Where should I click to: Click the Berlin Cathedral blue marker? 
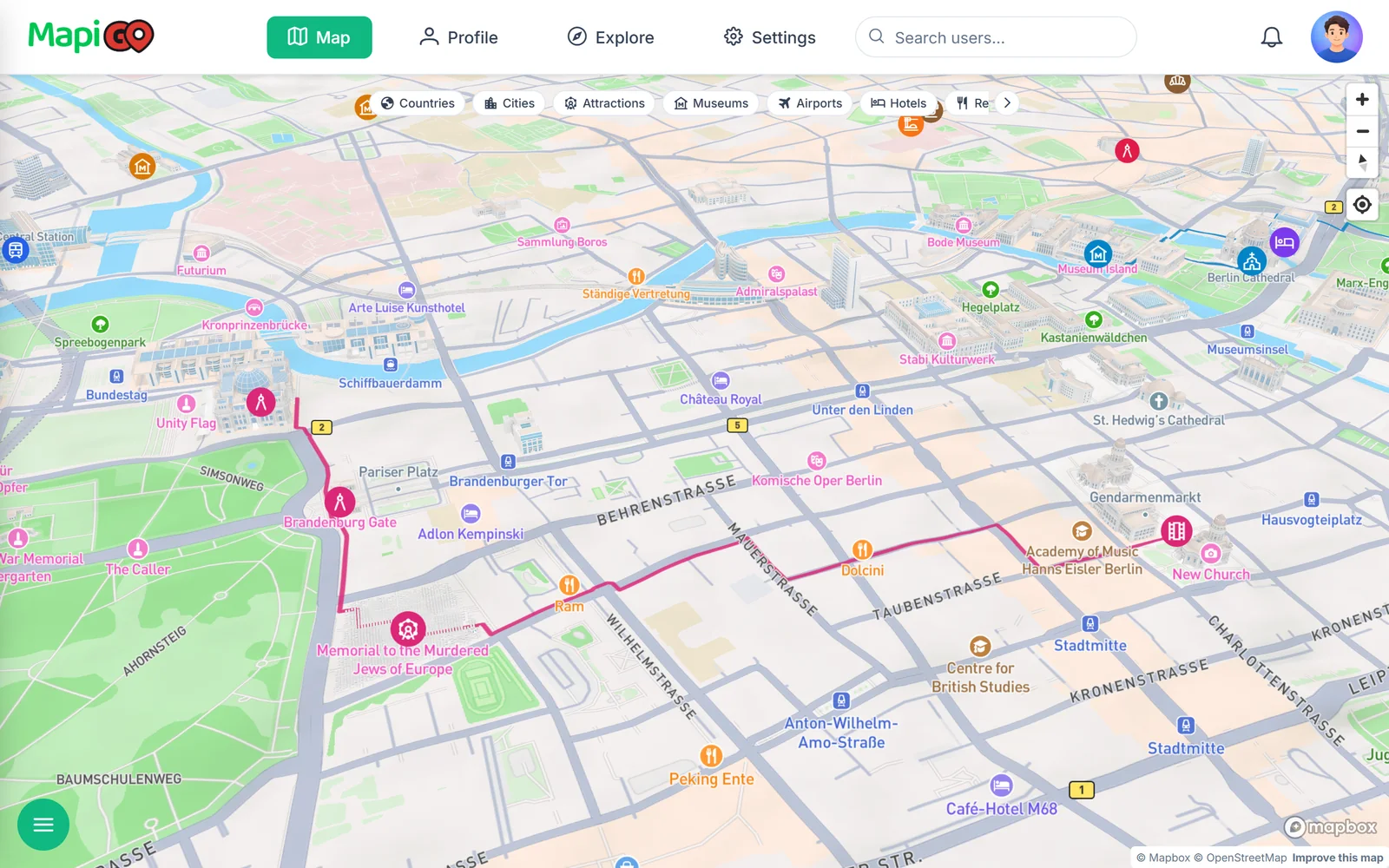(x=1251, y=261)
